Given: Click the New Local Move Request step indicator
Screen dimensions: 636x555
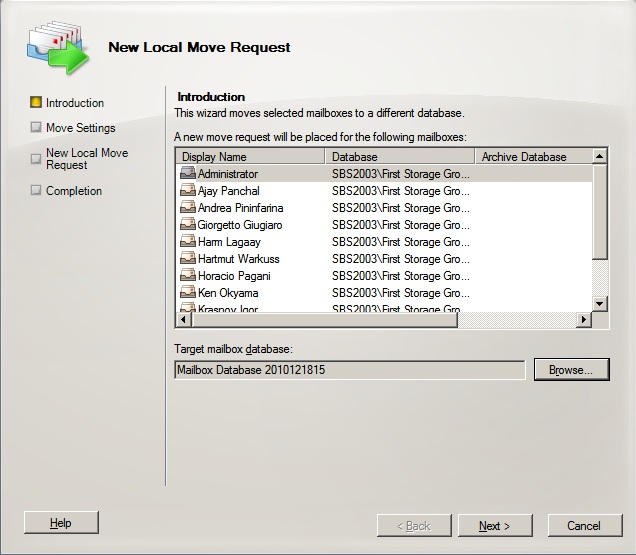Looking at the screenshot, I should point(36,158).
